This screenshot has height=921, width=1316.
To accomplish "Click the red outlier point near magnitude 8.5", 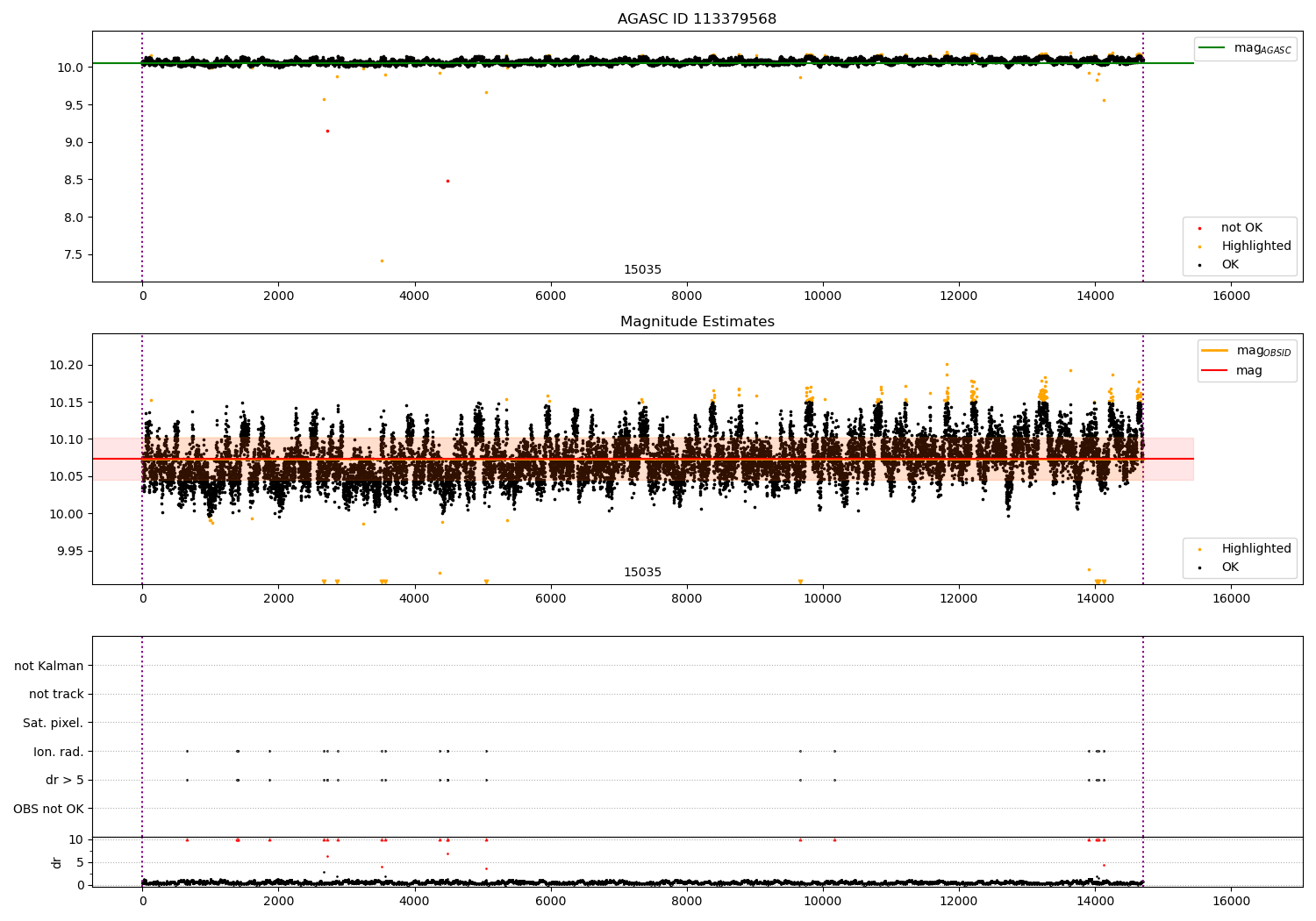I will coord(447,181).
